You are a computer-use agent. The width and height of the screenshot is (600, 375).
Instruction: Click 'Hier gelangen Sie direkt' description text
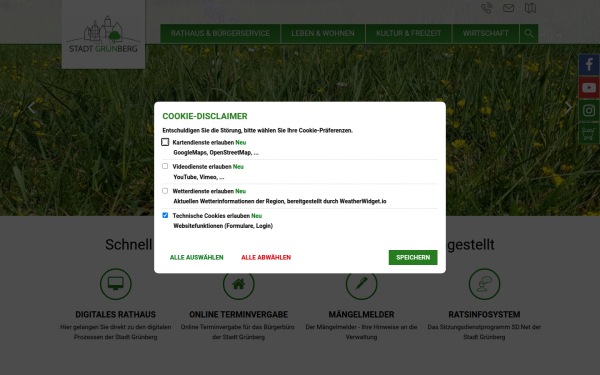coord(116,332)
